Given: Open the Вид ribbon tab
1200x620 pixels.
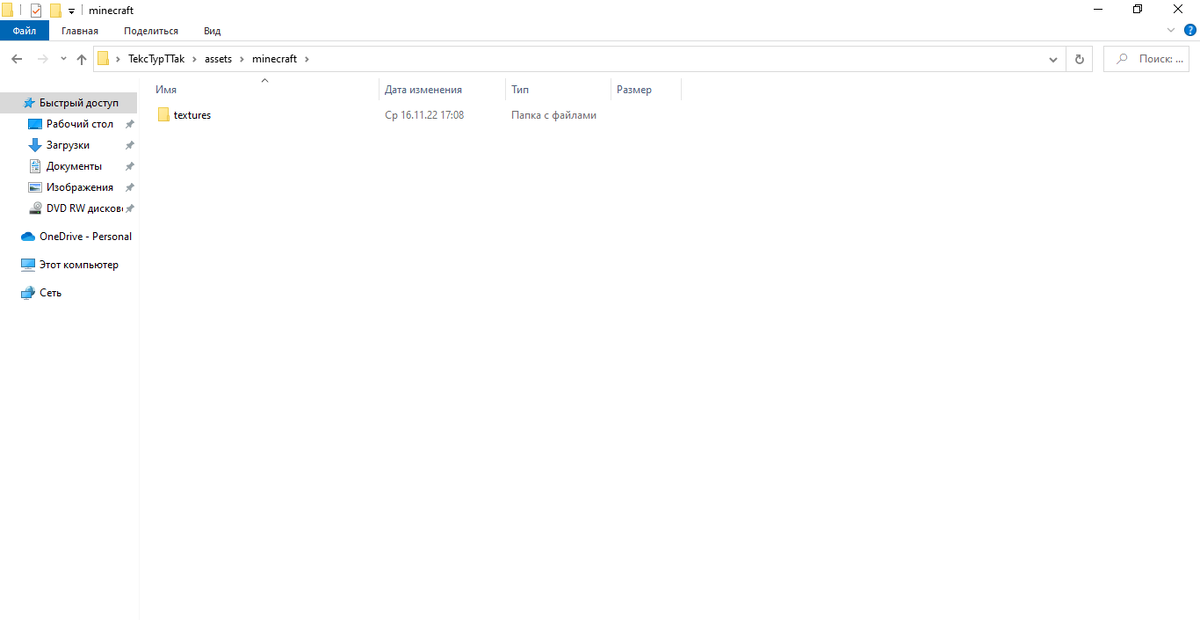Looking at the screenshot, I should (212, 31).
